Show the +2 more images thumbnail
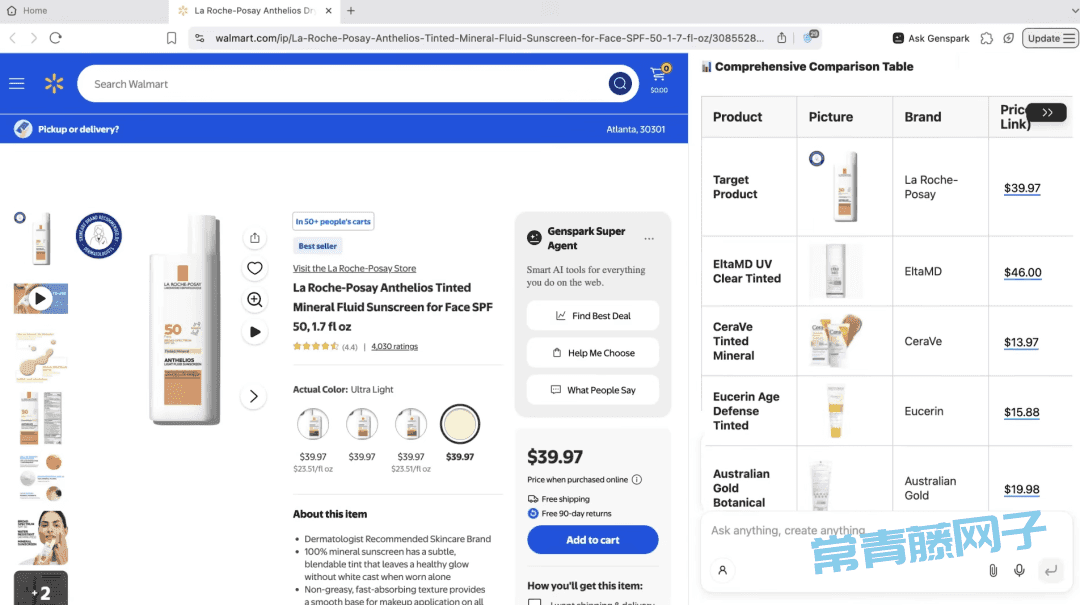1080x605 pixels. pos(41,588)
